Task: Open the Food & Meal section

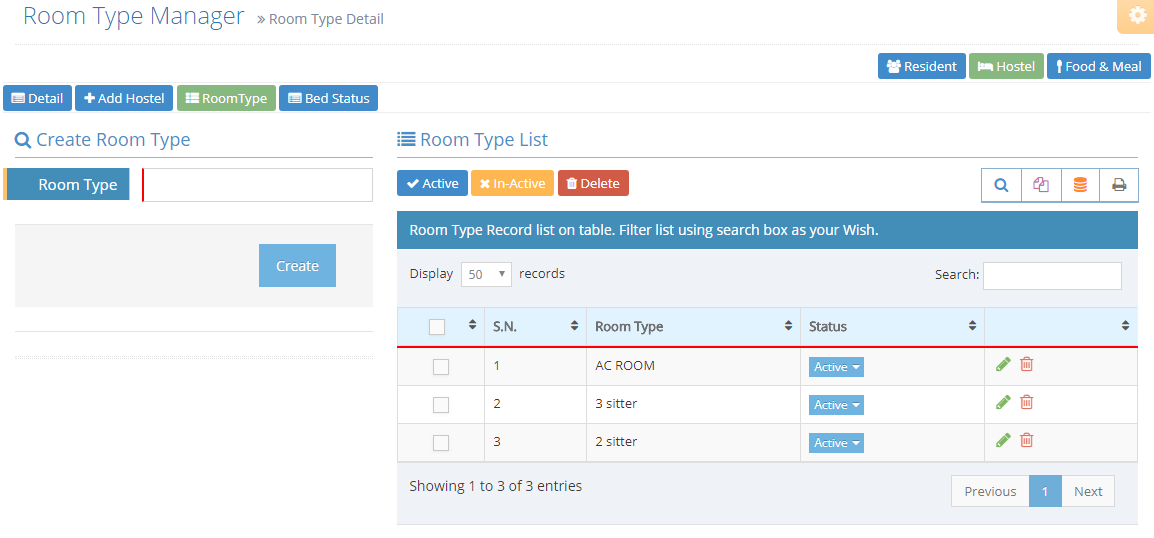Action: coord(1098,66)
